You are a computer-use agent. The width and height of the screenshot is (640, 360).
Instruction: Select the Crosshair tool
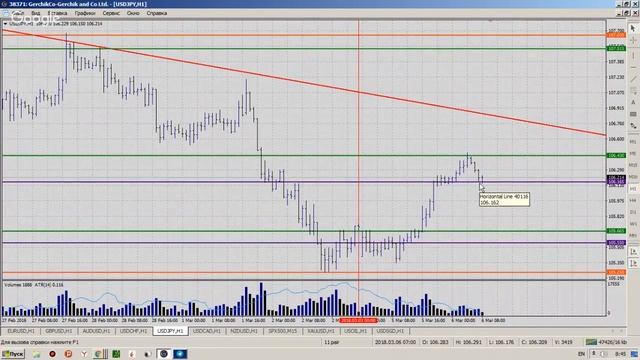click(633, 40)
